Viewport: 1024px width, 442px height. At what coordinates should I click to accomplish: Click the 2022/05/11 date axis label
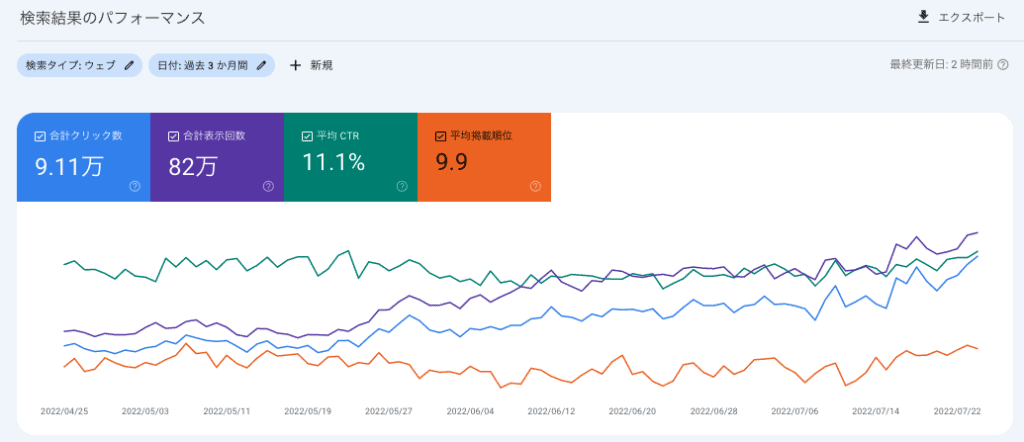pyautogui.click(x=227, y=411)
